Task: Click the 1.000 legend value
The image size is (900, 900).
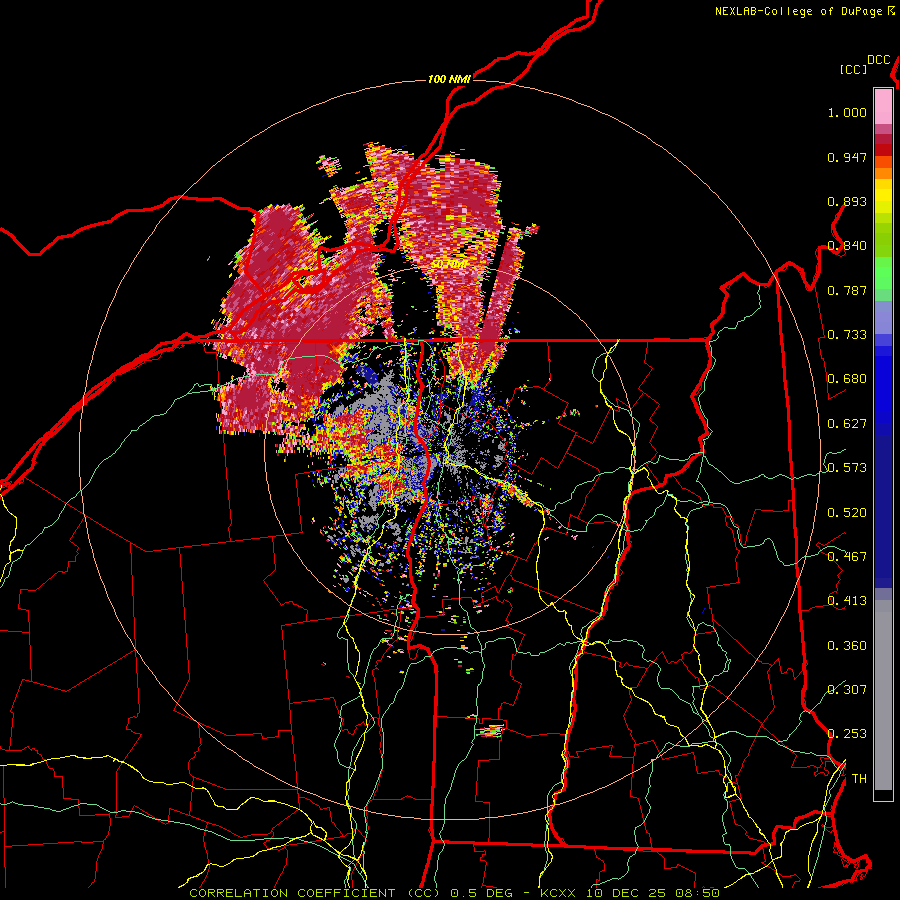Action: pos(847,112)
